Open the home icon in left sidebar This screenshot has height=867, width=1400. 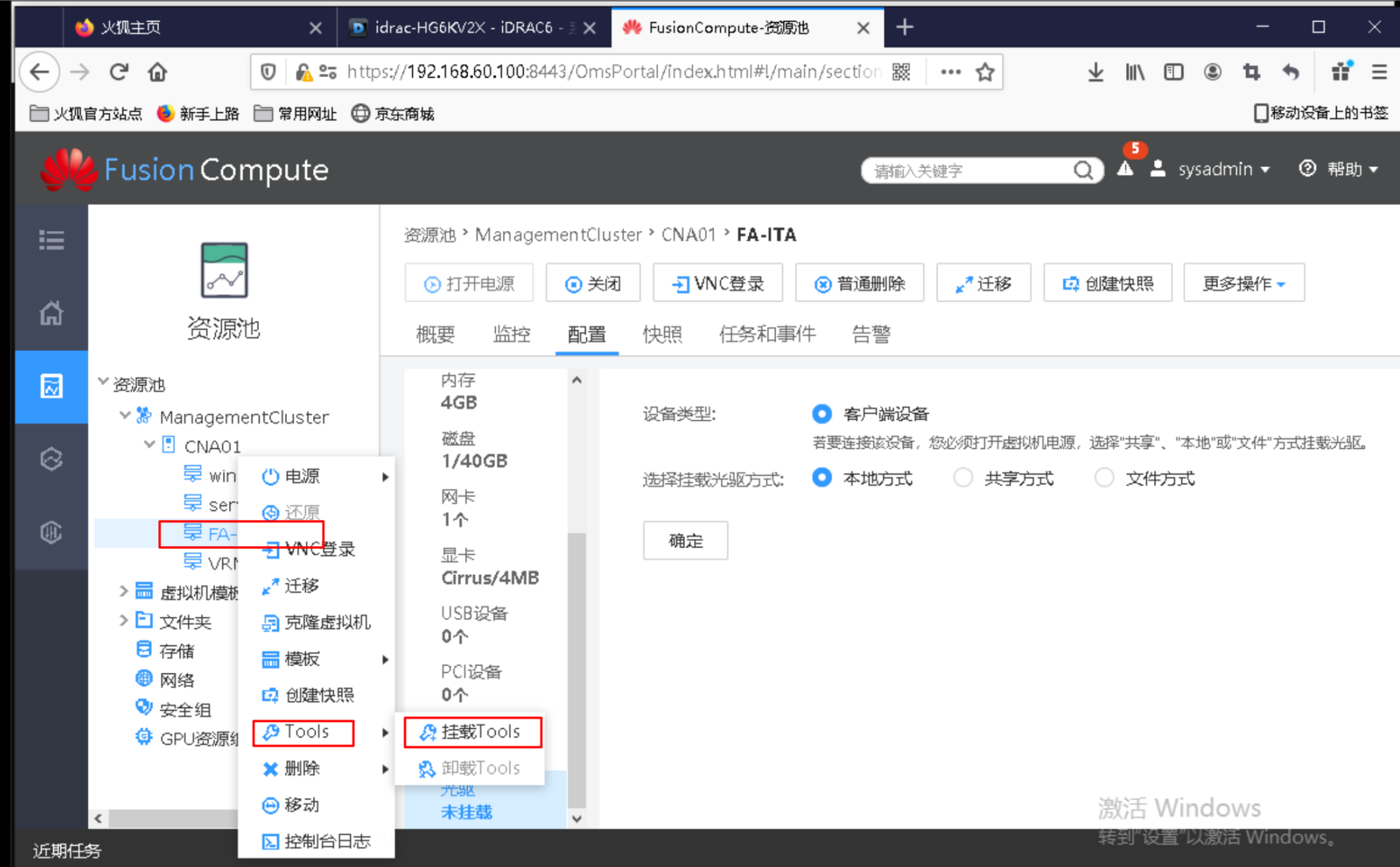[x=51, y=313]
